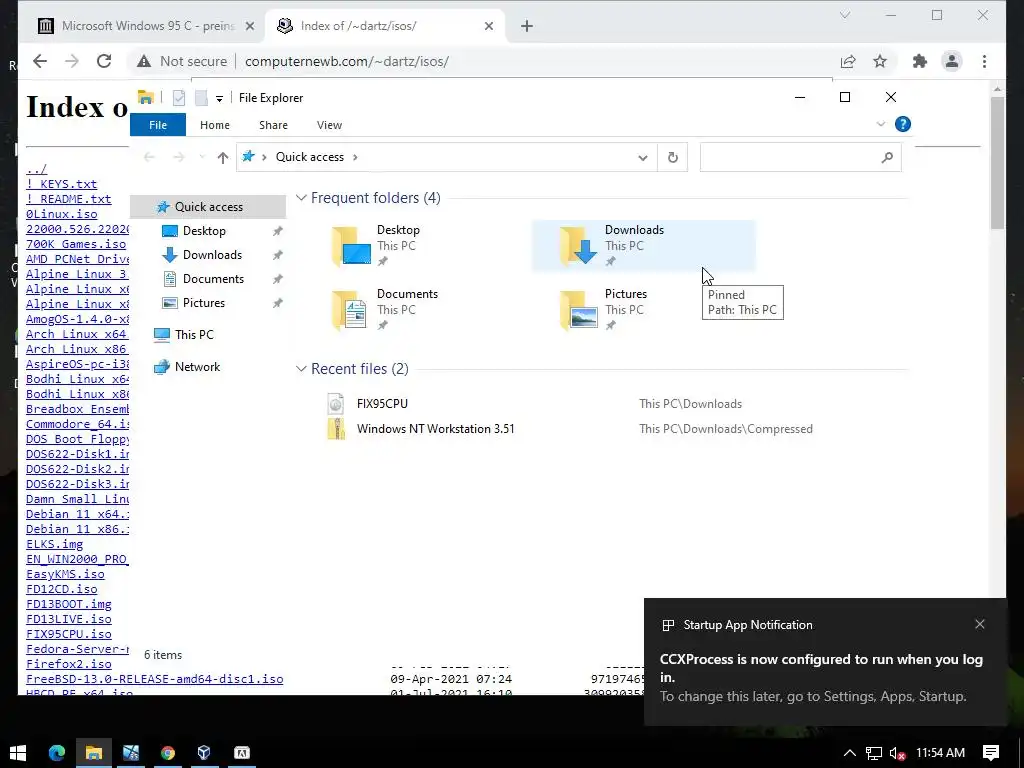Open the File ribbon tab
Viewport: 1024px width, 768px height.
158,125
